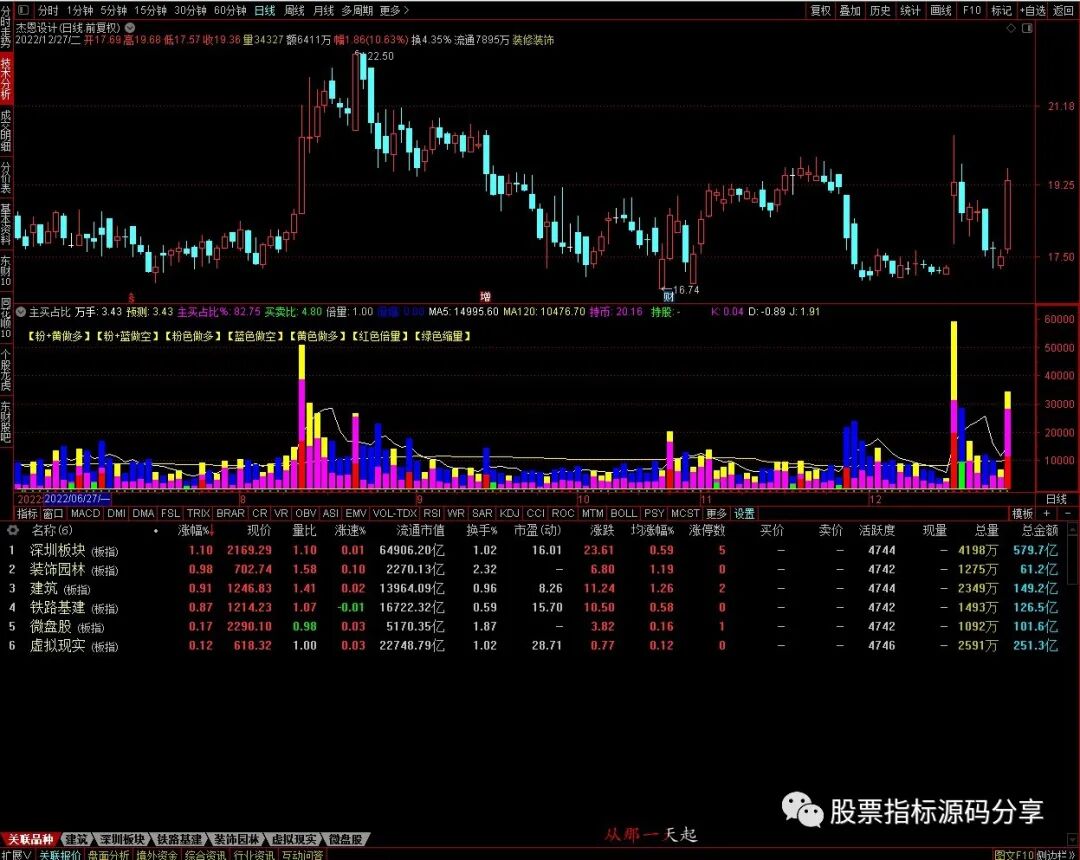Click the plus zoom button next to 模板
This screenshot has width=1080, height=860.
pos(1047,514)
